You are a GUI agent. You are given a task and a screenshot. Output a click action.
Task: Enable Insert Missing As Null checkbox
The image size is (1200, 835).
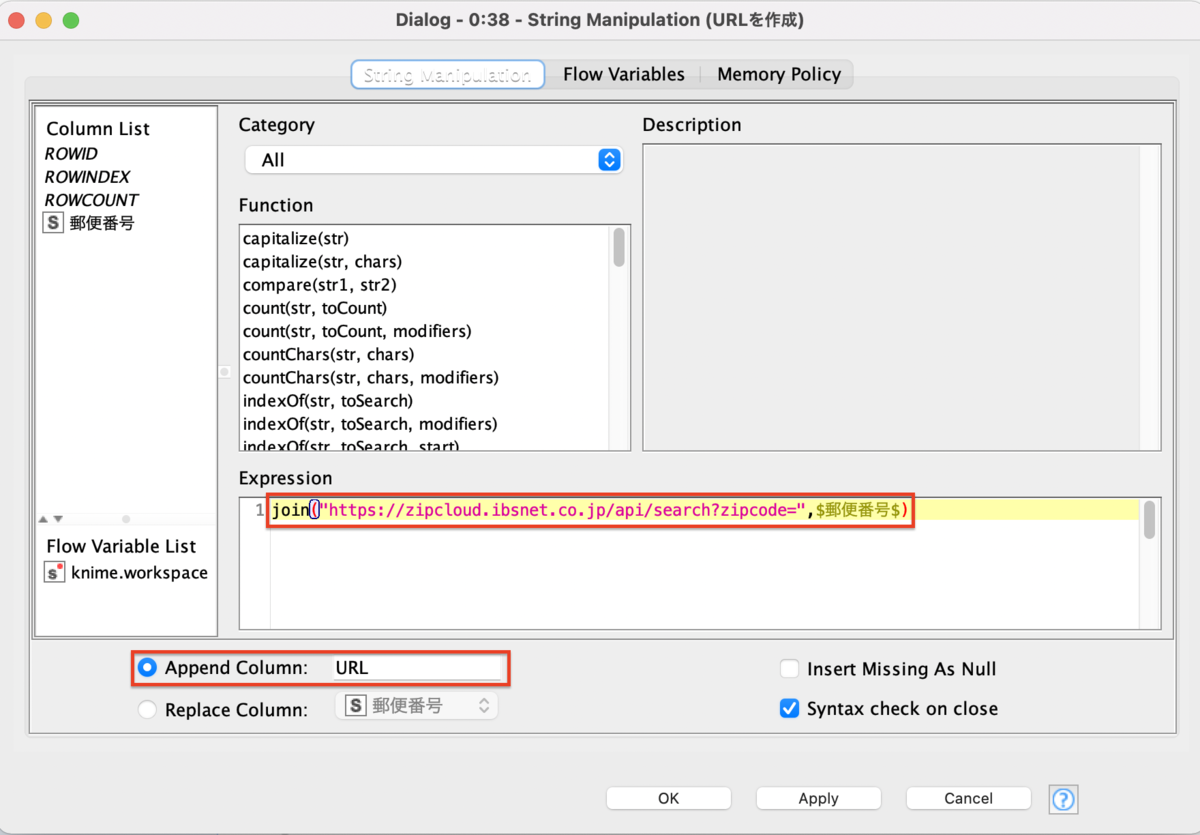[790, 669]
